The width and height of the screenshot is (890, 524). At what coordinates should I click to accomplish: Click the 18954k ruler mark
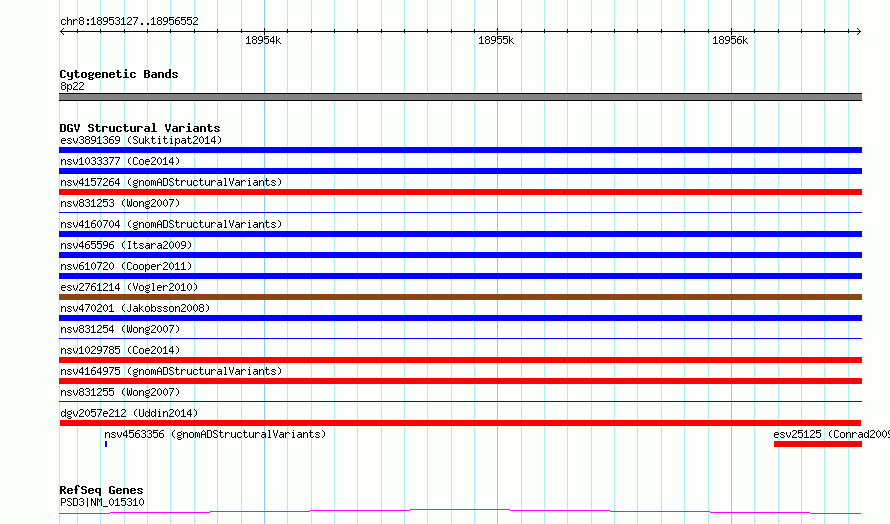coord(263,40)
